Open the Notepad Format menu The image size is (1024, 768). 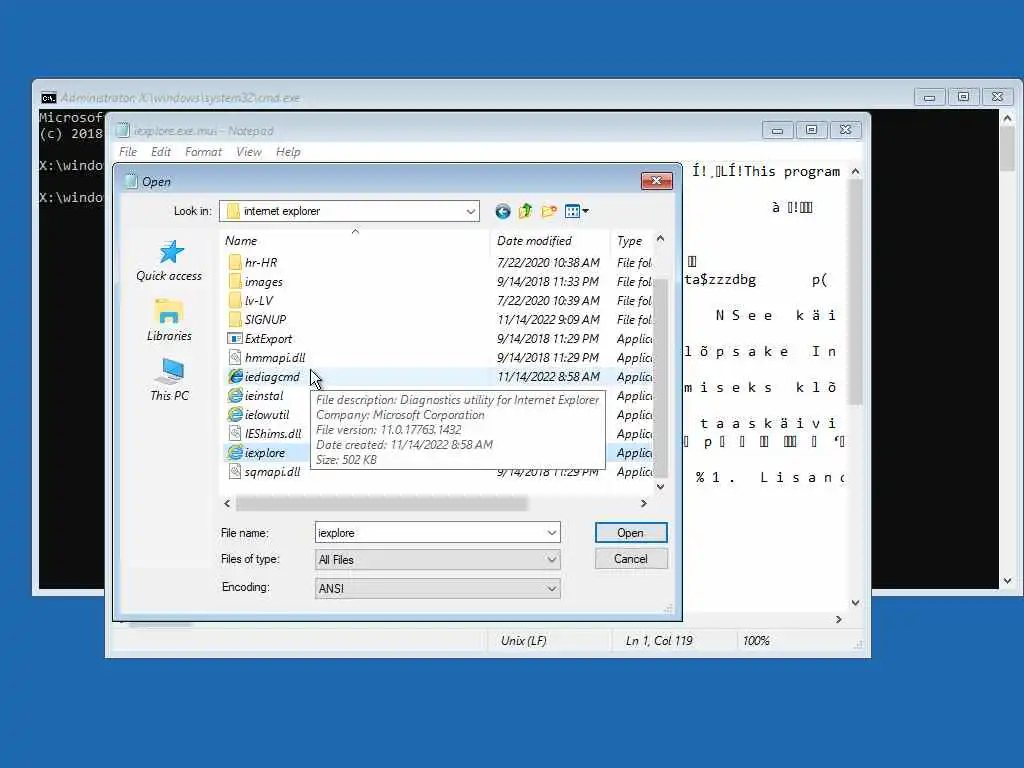203,152
